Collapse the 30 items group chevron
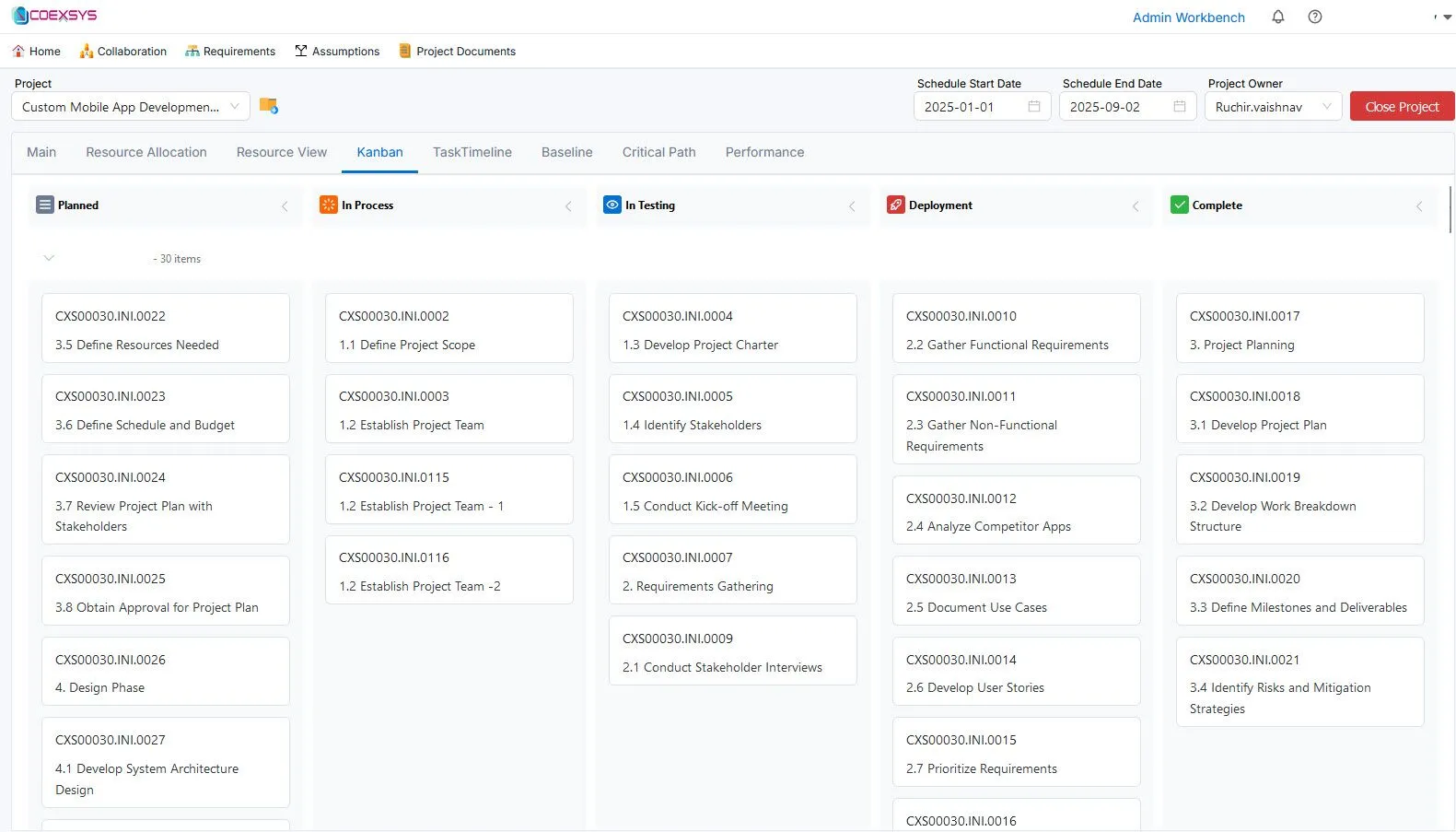The height and width of the screenshot is (832, 1456). (x=49, y=258)
